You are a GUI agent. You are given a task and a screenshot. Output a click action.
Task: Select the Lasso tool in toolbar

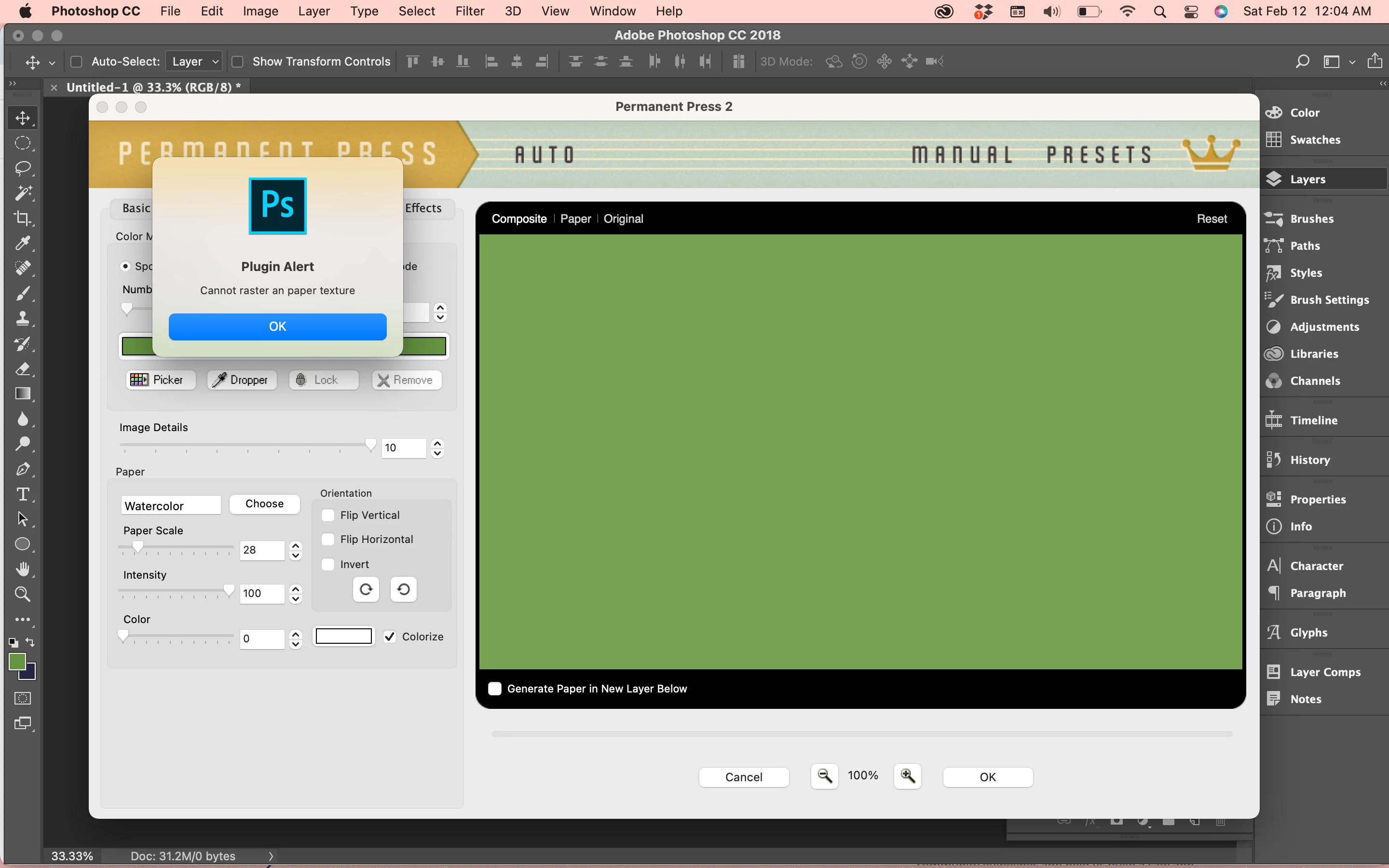(x=22, y=168)
